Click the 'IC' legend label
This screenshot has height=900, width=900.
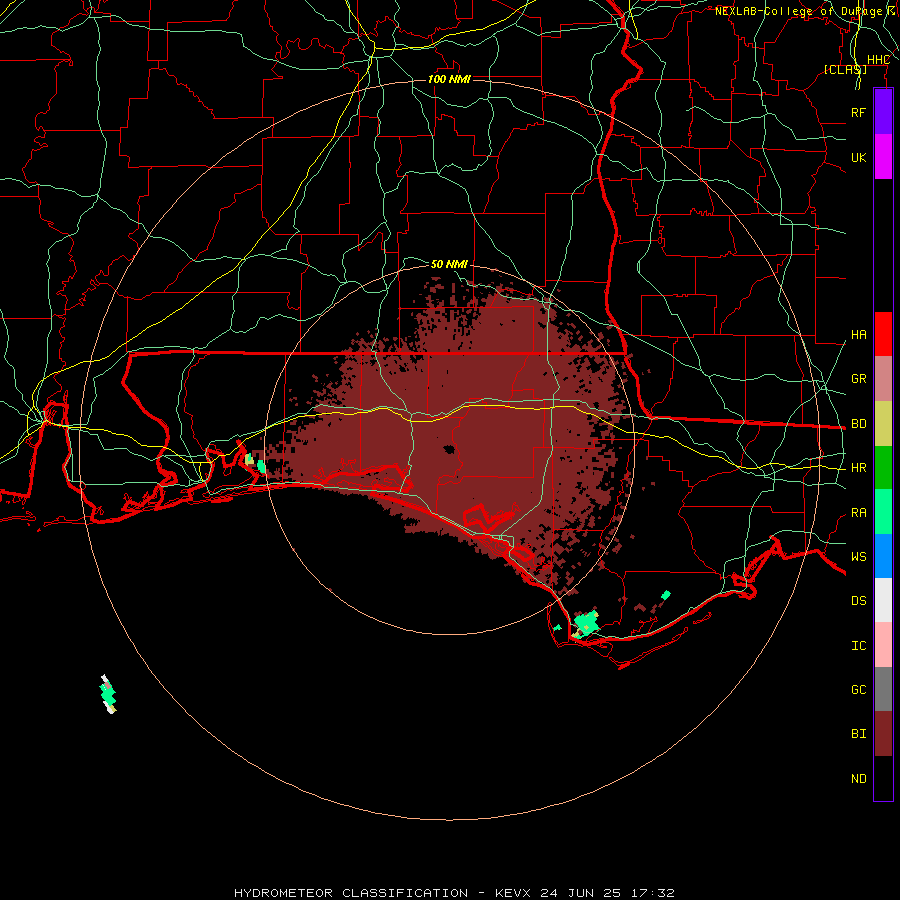coord(858,645)
